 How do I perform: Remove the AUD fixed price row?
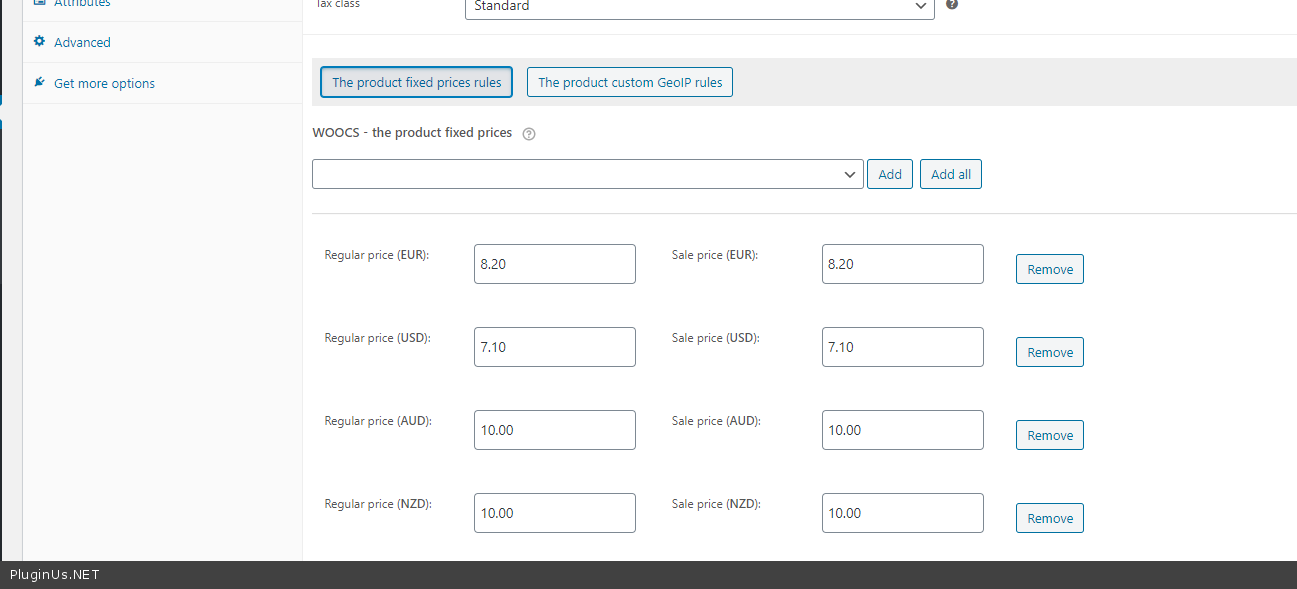pyautogui.click(x=1049, y=435)
